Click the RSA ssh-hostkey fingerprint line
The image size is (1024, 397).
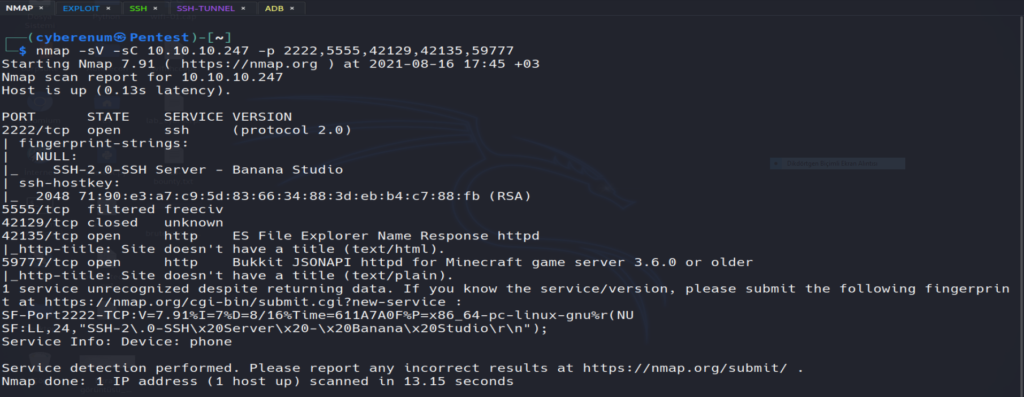pyautogui.click(x=266, y=196)
